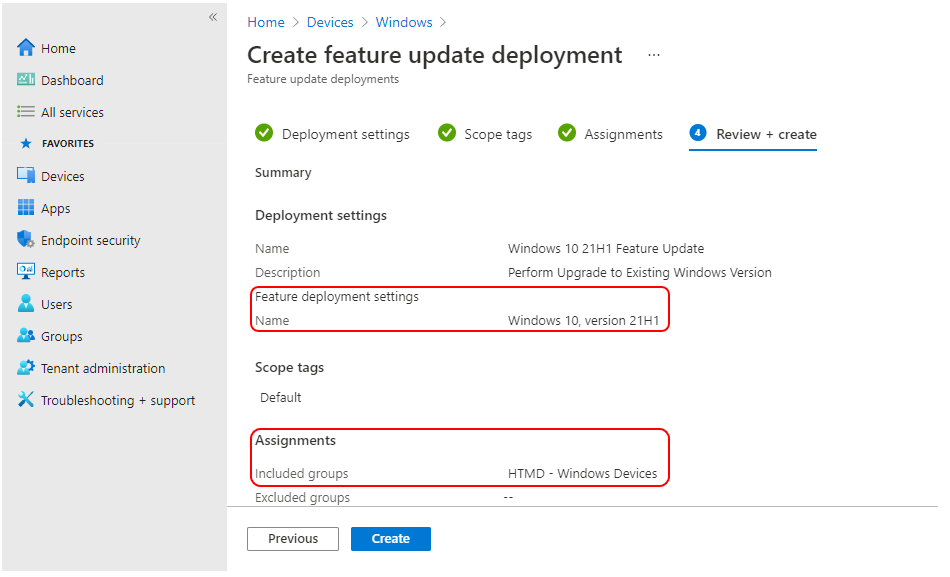
Task: Click the 'Default' scope tag value
Action: pyautogui.click(x=281, y=398)
